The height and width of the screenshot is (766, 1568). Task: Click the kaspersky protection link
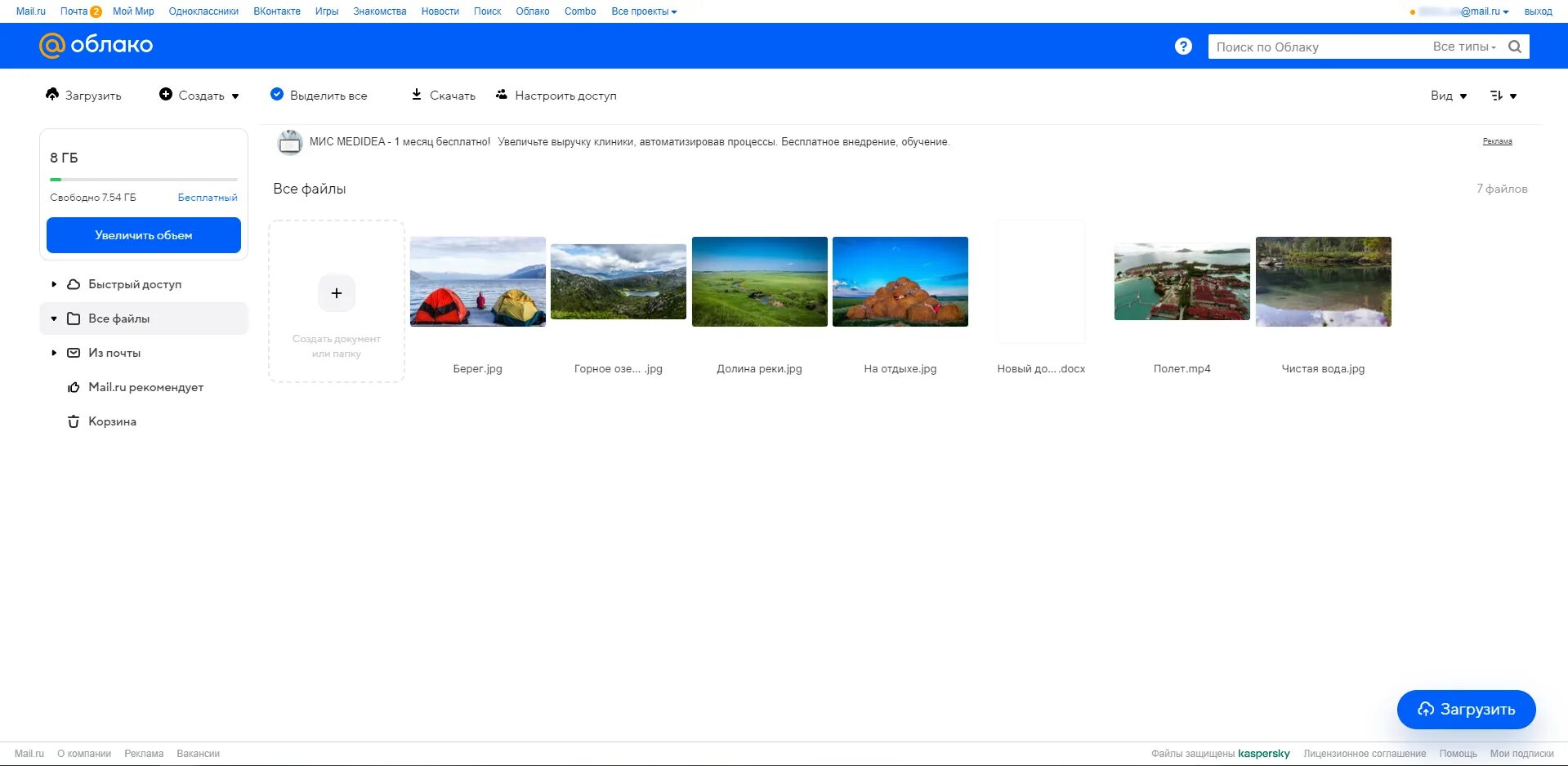coord(1264,754)
